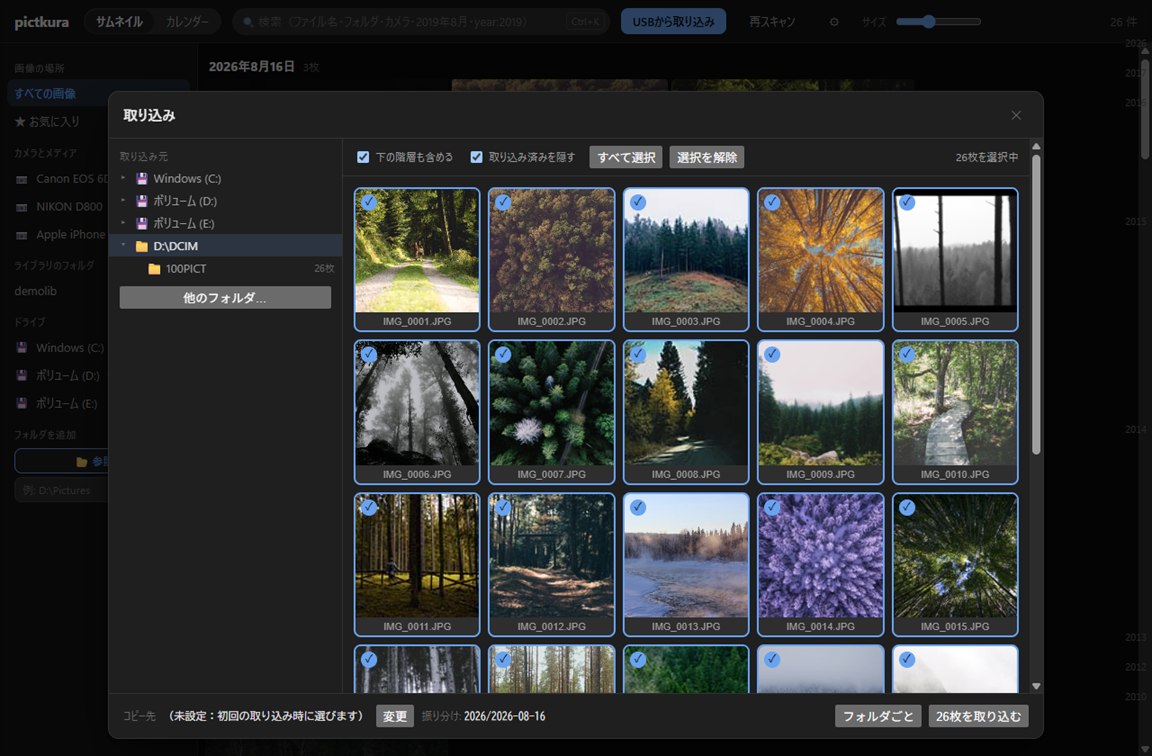
Task: Select IMG_0015.JPG bamboo canopy thumbnail
Action: 955,564
